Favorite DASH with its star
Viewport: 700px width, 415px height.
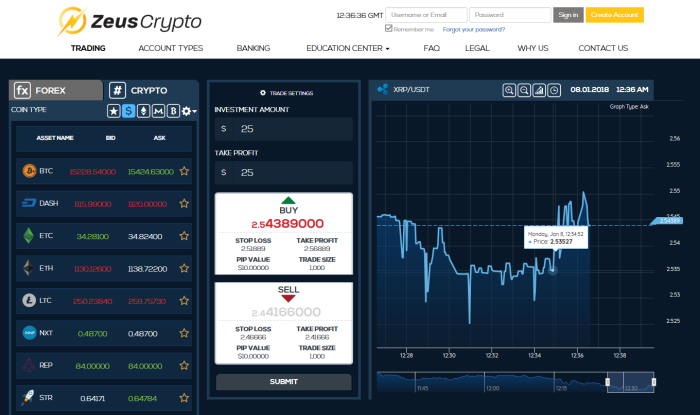click(x=184, y=203)
